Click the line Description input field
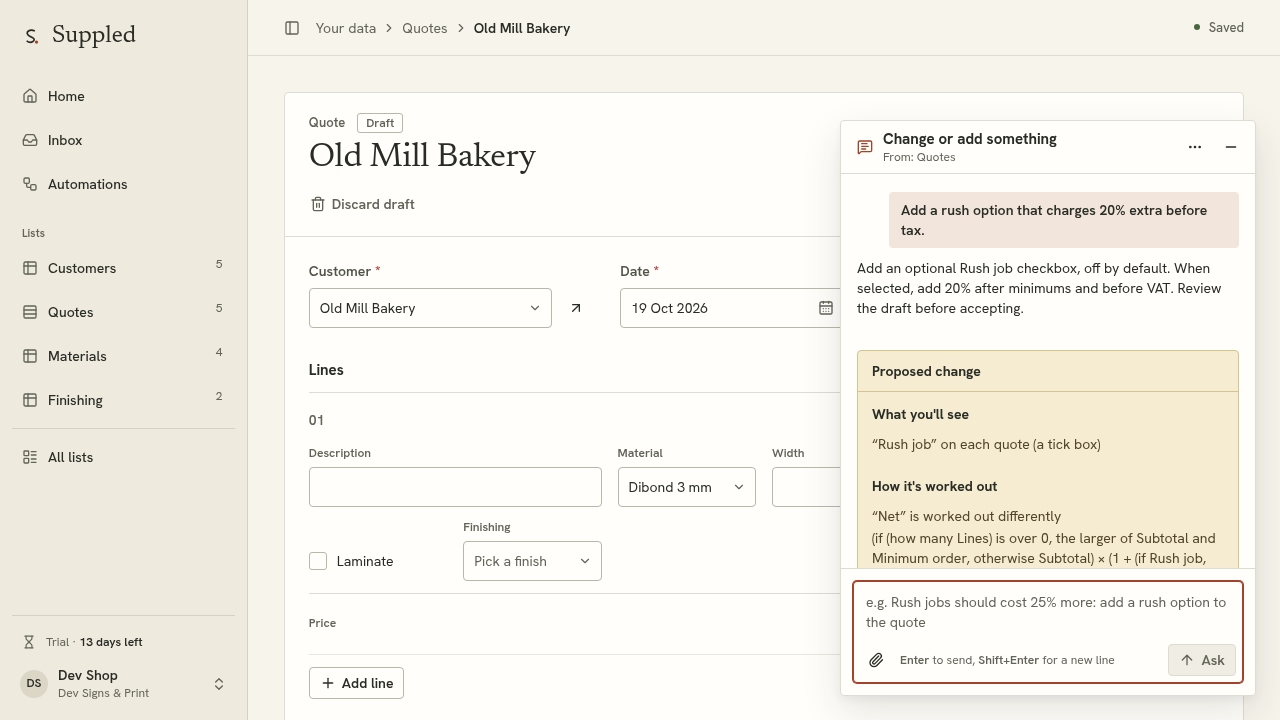The height and width of the screenshot is (720, 1280). (455, 487)
